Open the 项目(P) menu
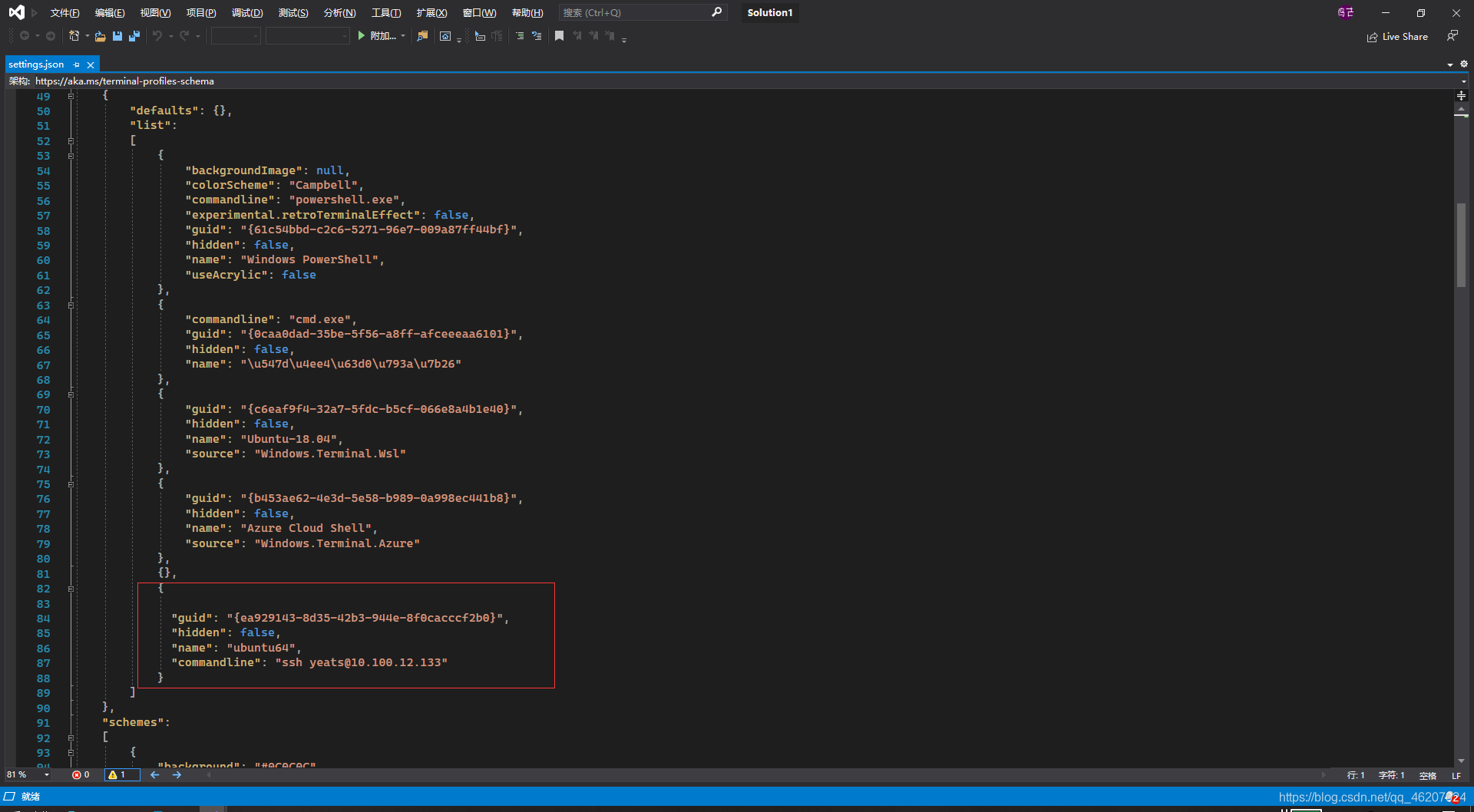The width and height of the screenshot is (1474, 812). 201,12
